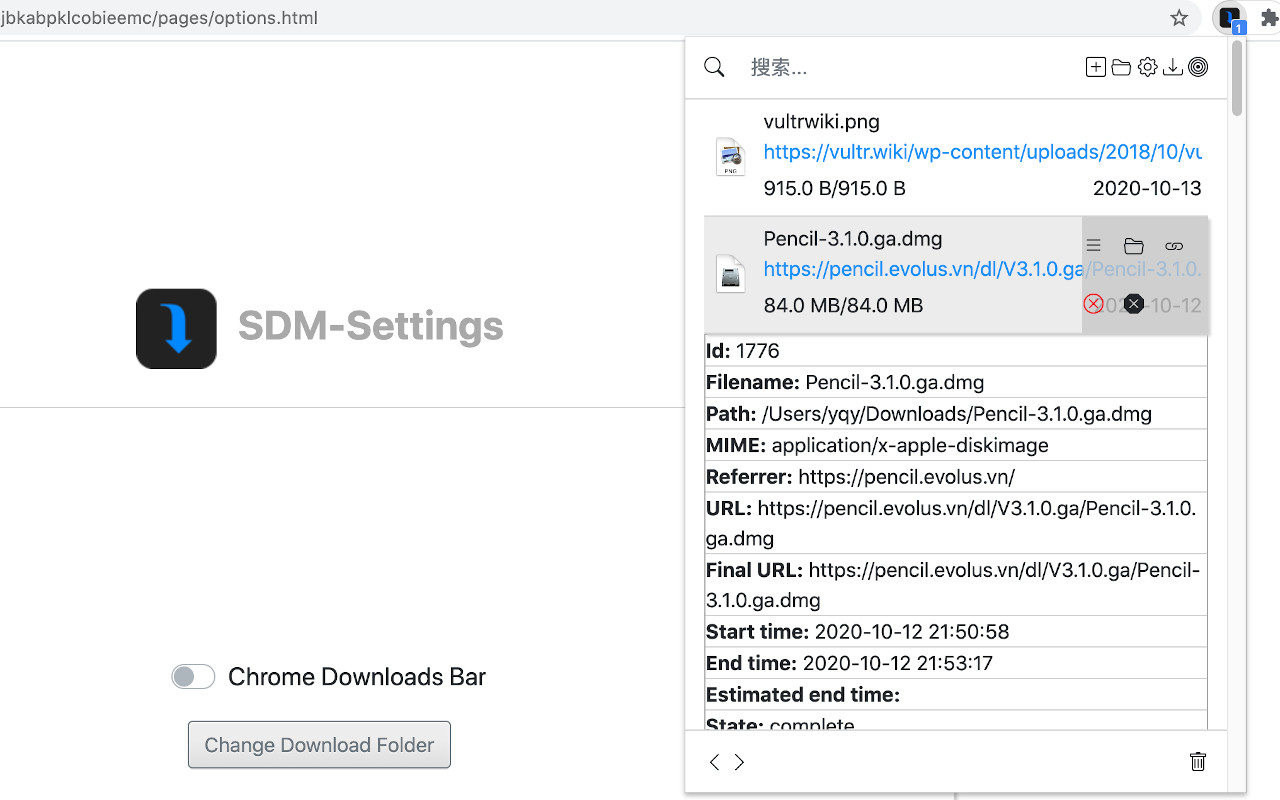Select the Pencil-3.1.0.ga.dmg download title
This screenshot has height=800, width=1280.
pyautogui.click(x=853, y=239)
